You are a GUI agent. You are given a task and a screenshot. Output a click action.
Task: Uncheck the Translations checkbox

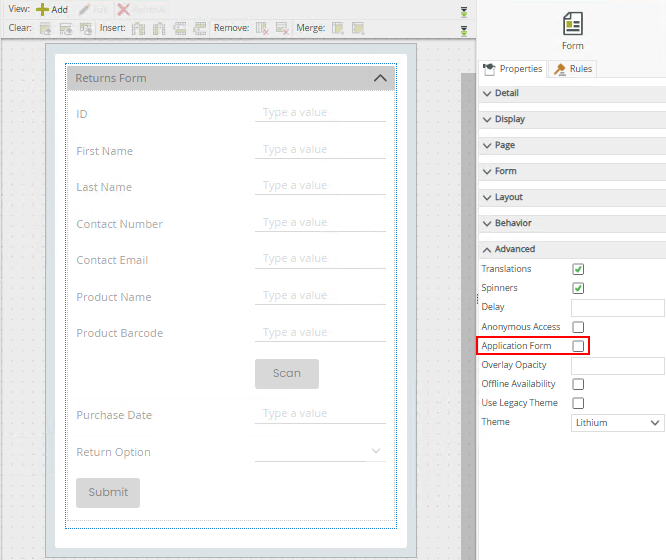tap(578, 269)
